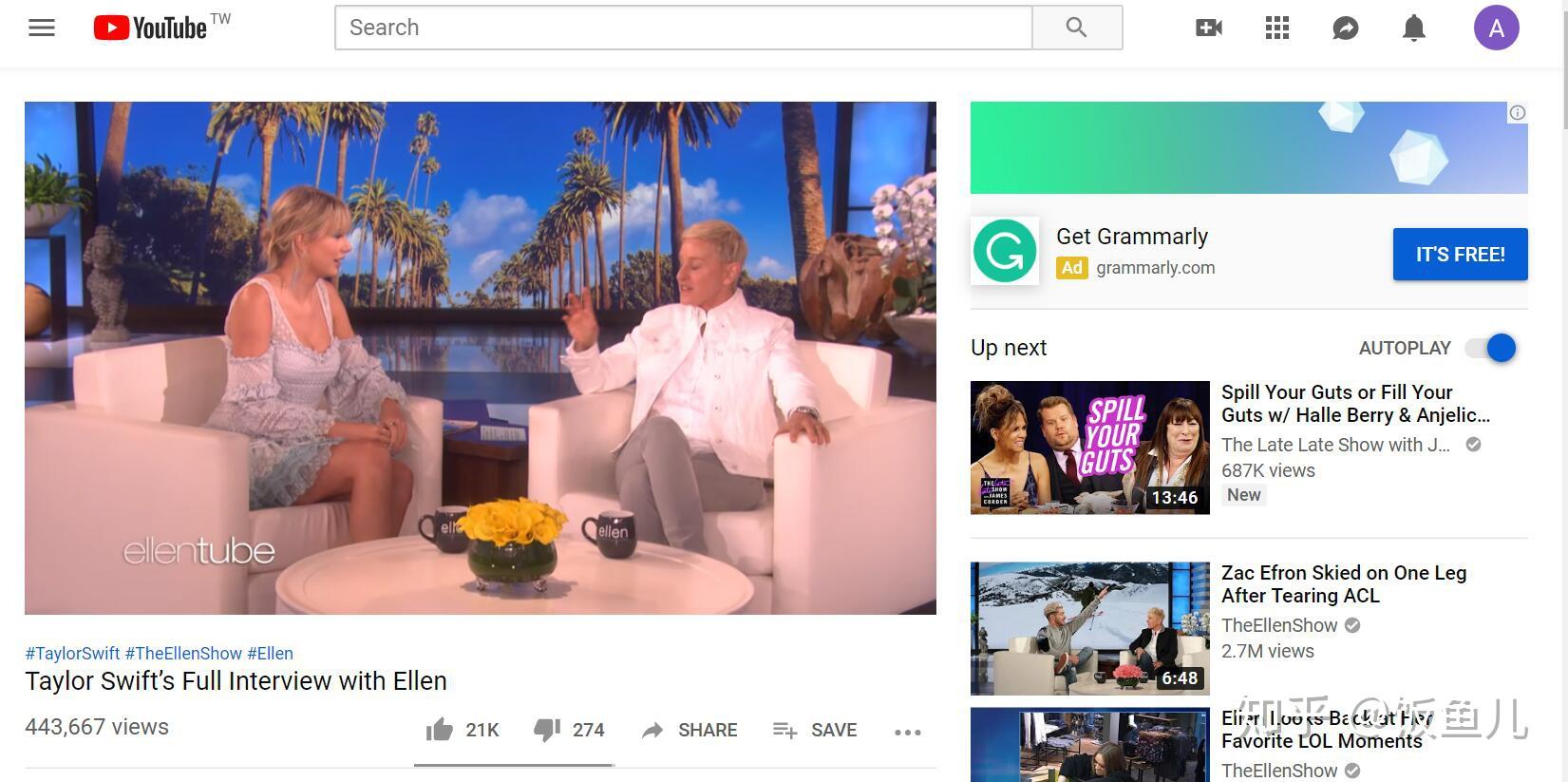Click the IT'S FREE! ad button
1568x782 pixels.
(x=1461, y=254)
